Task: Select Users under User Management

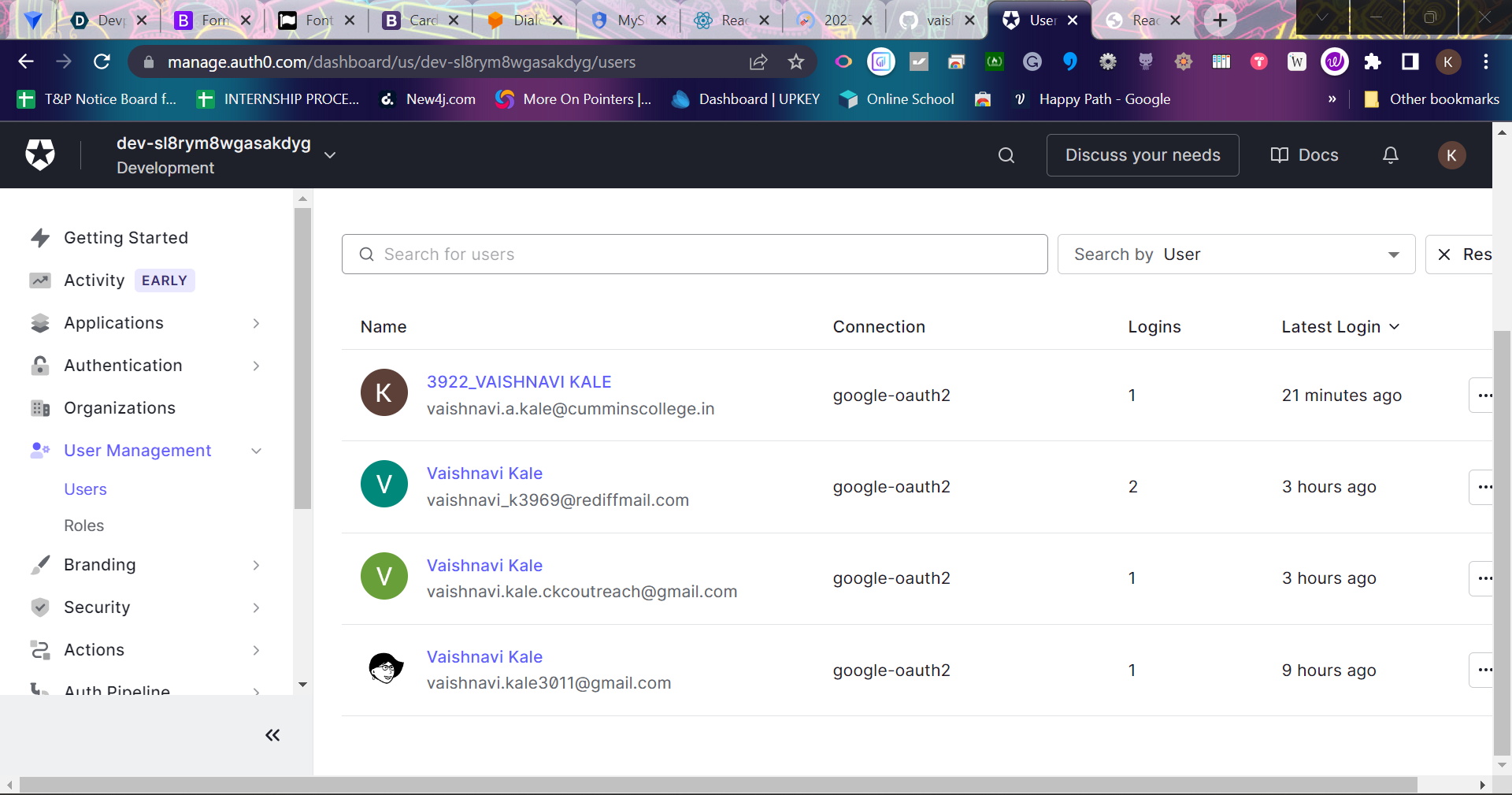Action: (85, 489)
